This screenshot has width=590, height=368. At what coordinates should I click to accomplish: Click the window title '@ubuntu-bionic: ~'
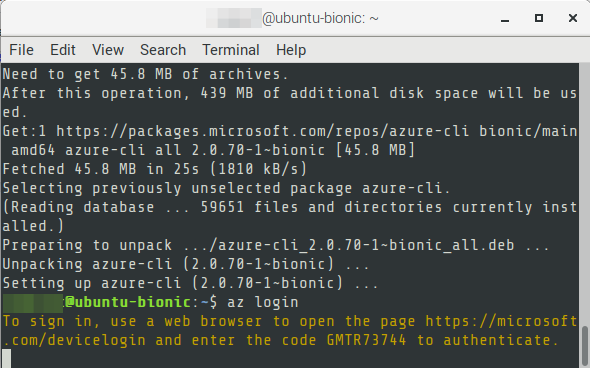click(320, 18)
